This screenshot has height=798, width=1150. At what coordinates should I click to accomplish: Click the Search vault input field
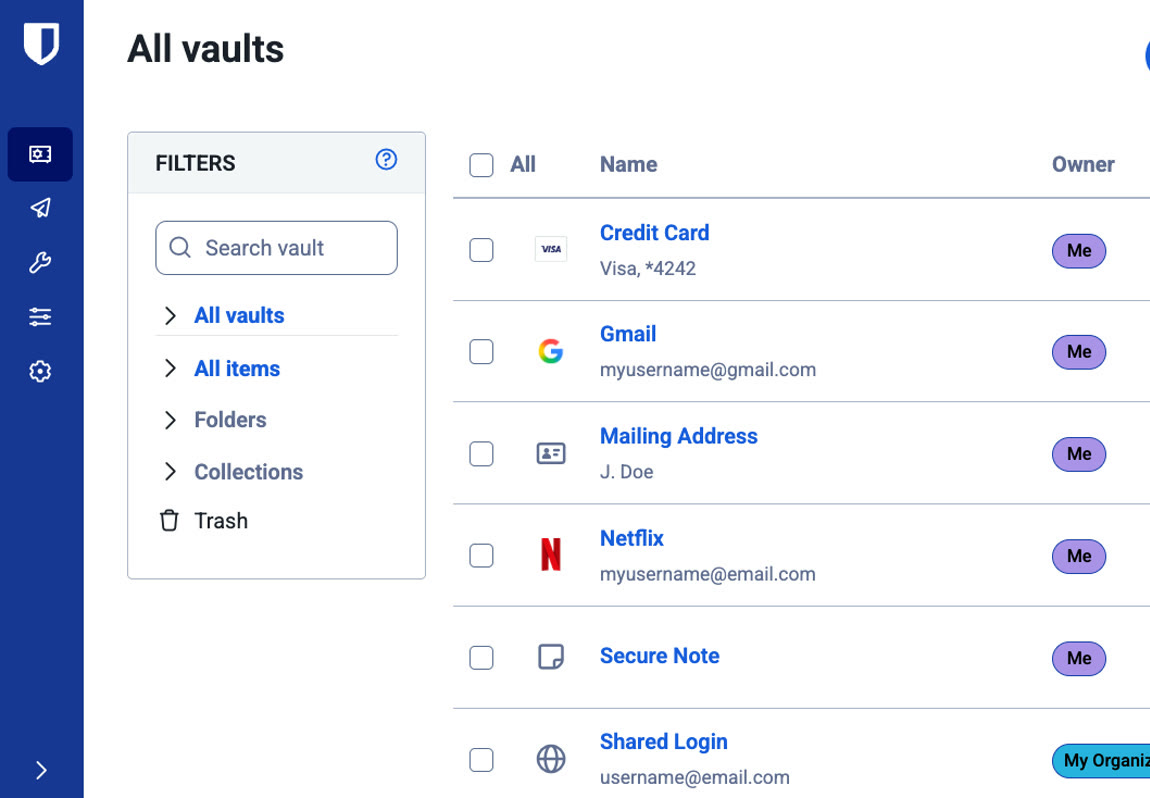click(x=276, y=248)
